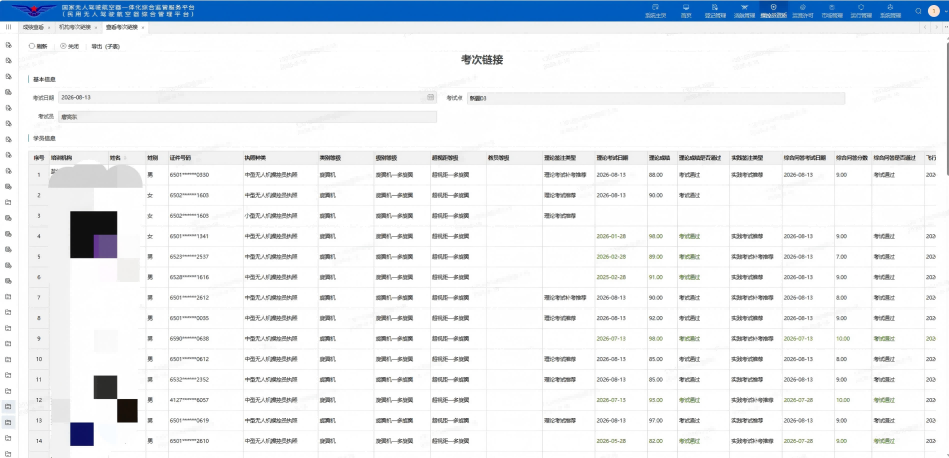Click the 考试点 field
This screenshot has height=458, width=949.
pyautogui.click(x=655, y=98)
